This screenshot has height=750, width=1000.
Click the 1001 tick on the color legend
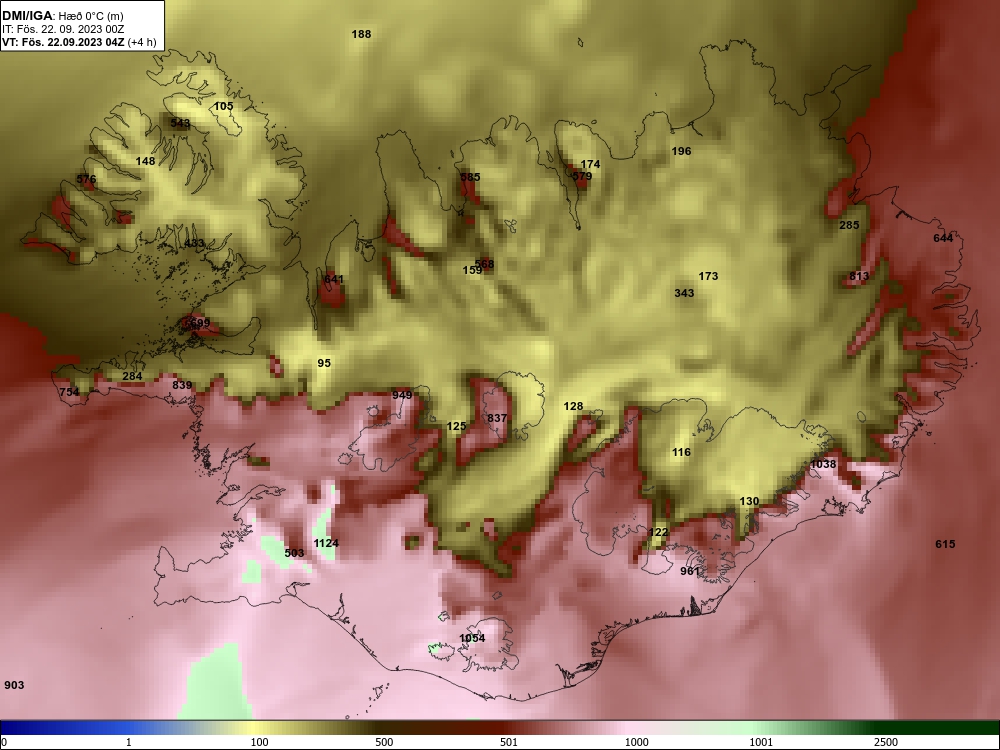pos(761,742)
